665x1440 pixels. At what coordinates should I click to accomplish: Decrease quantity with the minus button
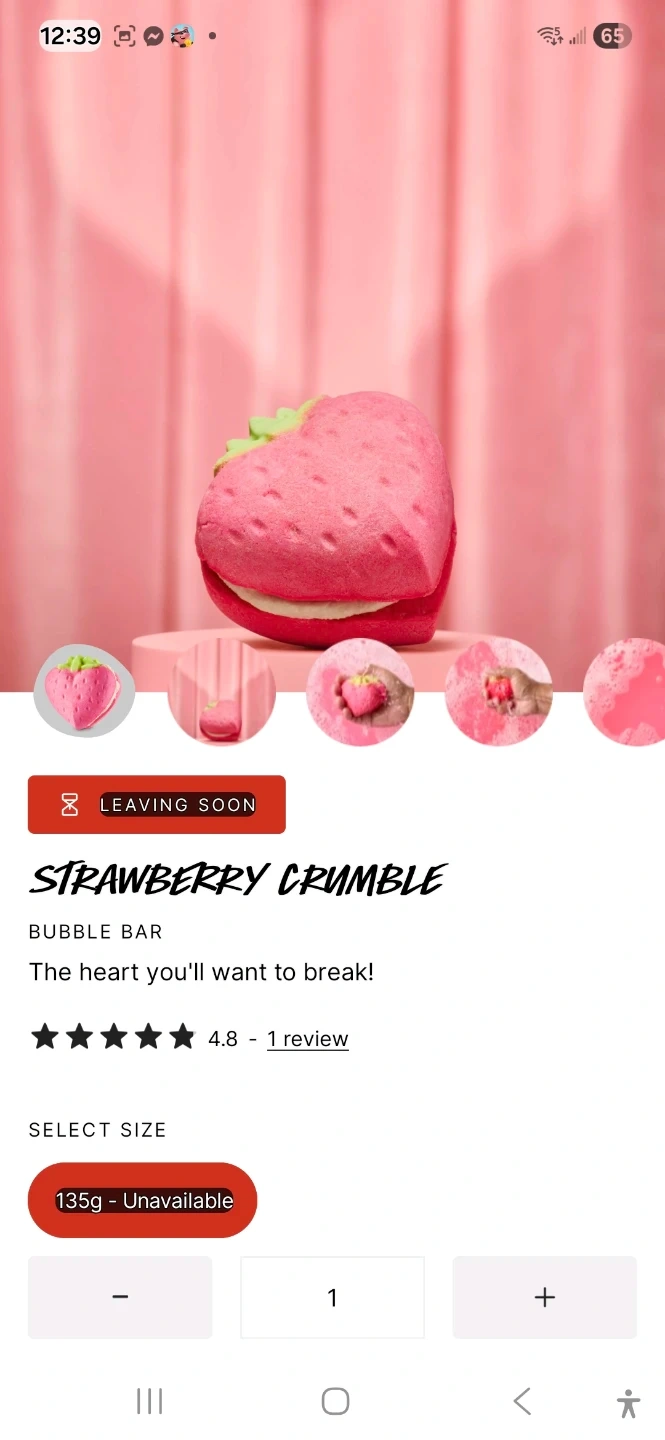click(x=120, y=1297)
